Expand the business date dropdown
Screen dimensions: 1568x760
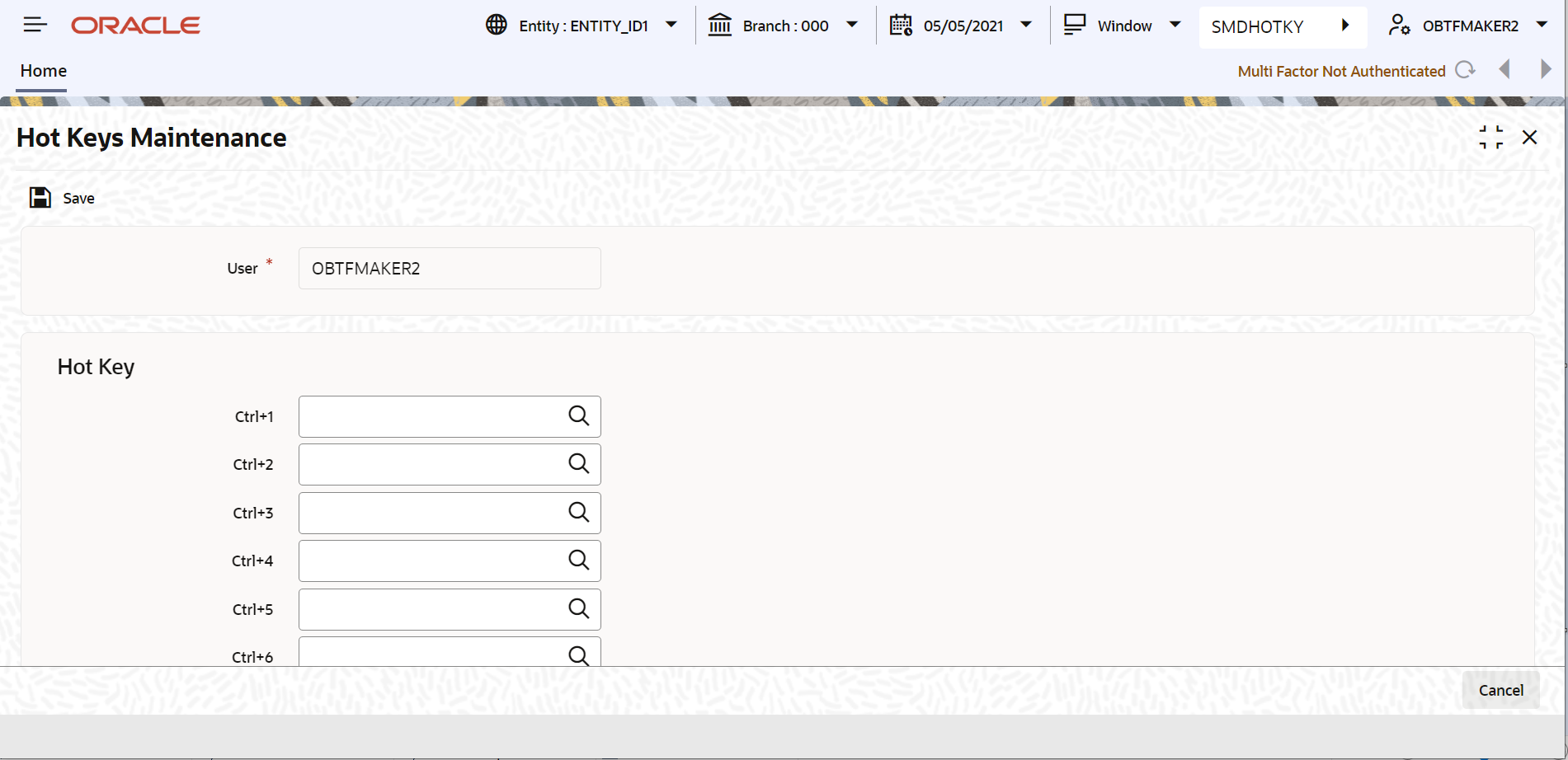point(1026,25)
